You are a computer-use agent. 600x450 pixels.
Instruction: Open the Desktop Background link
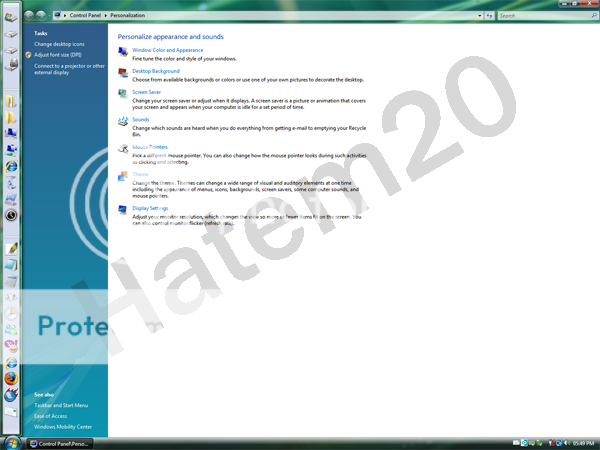pos(156,71)
